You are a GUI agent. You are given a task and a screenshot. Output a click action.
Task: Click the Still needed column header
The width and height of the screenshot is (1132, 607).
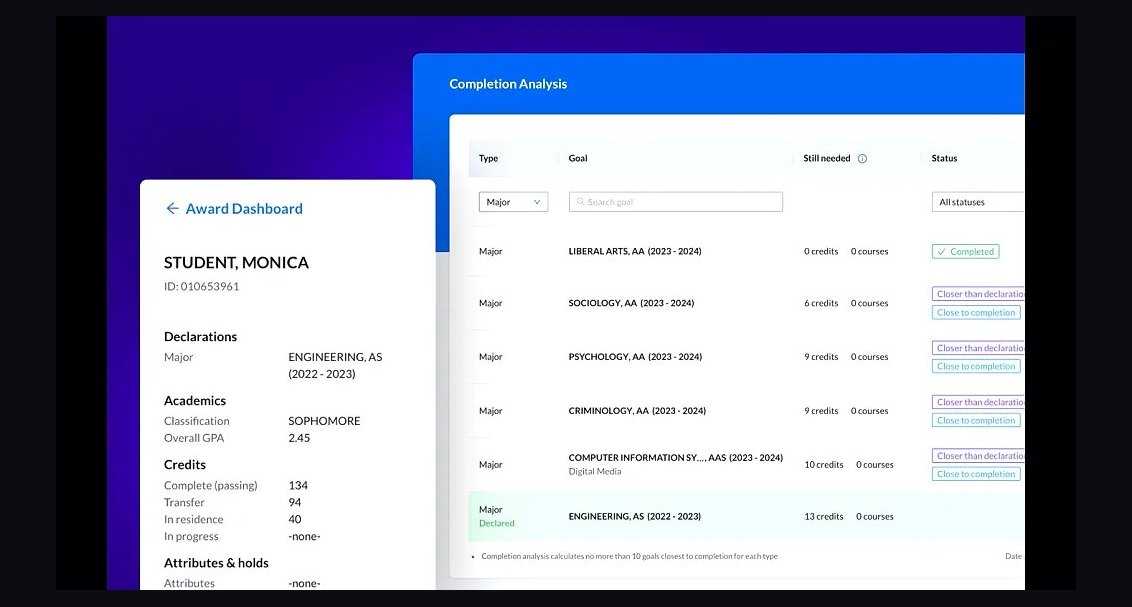tap(827, 158)
